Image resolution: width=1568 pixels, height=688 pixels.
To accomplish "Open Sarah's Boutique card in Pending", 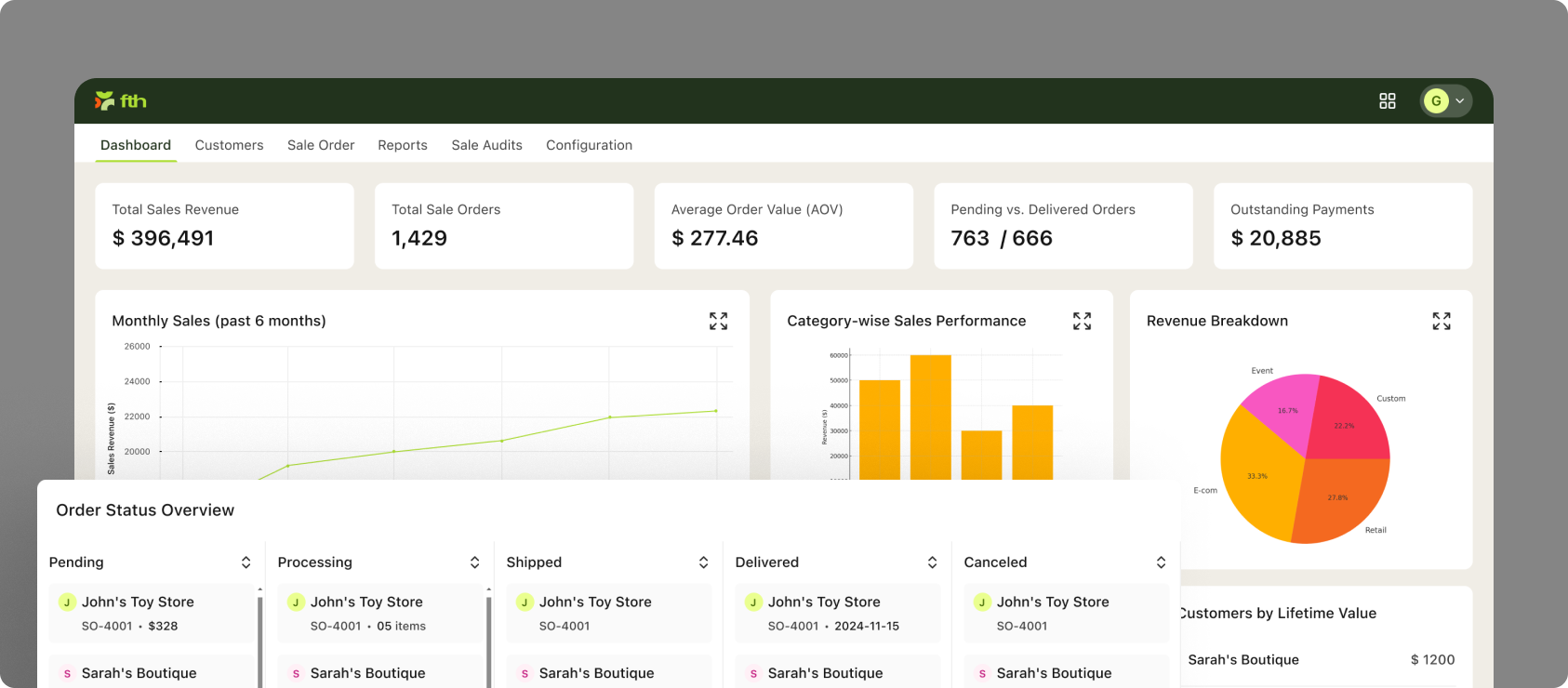I will pyautogui.click(x=151, y=671).
